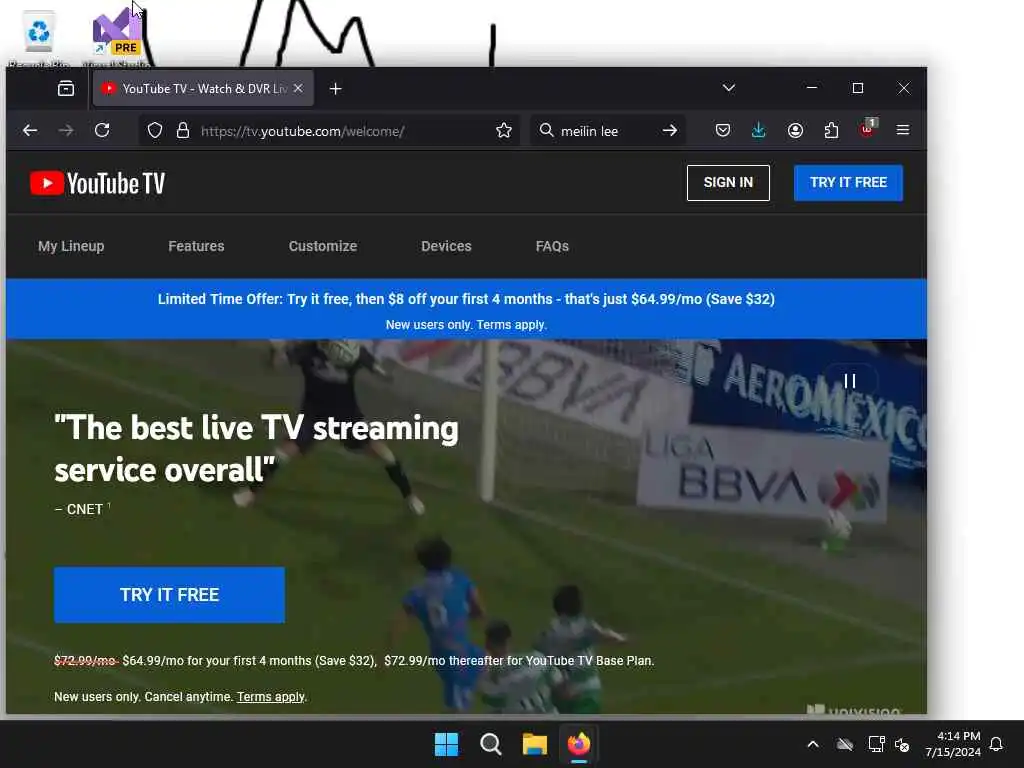Open a new tab with the plus button
Screen dimensions: 1024x768
point(336,89)
